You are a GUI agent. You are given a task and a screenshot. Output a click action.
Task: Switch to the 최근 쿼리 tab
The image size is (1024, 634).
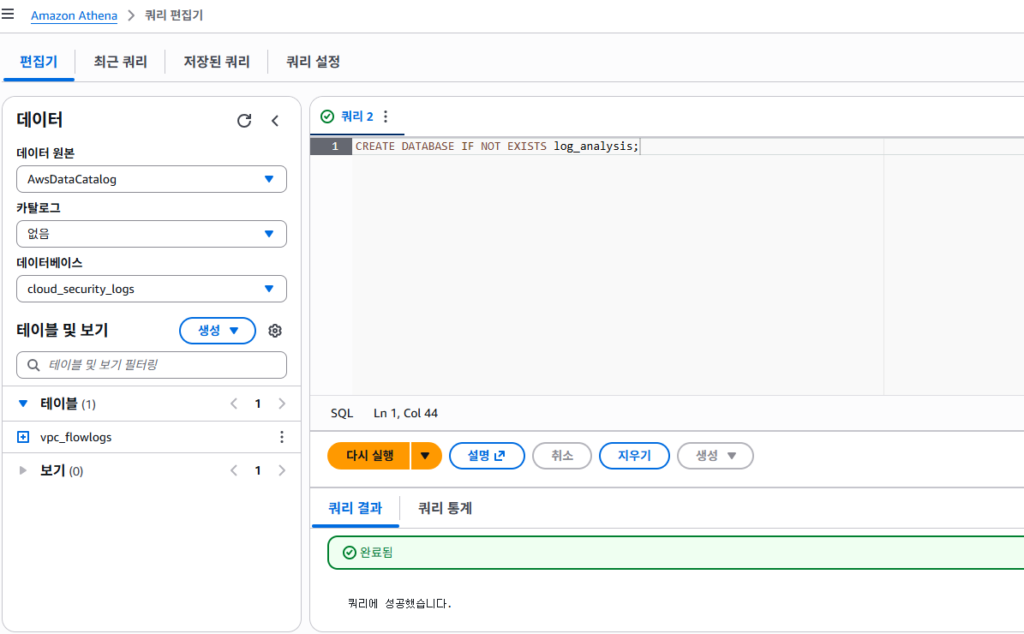click(x=120, y=62)
